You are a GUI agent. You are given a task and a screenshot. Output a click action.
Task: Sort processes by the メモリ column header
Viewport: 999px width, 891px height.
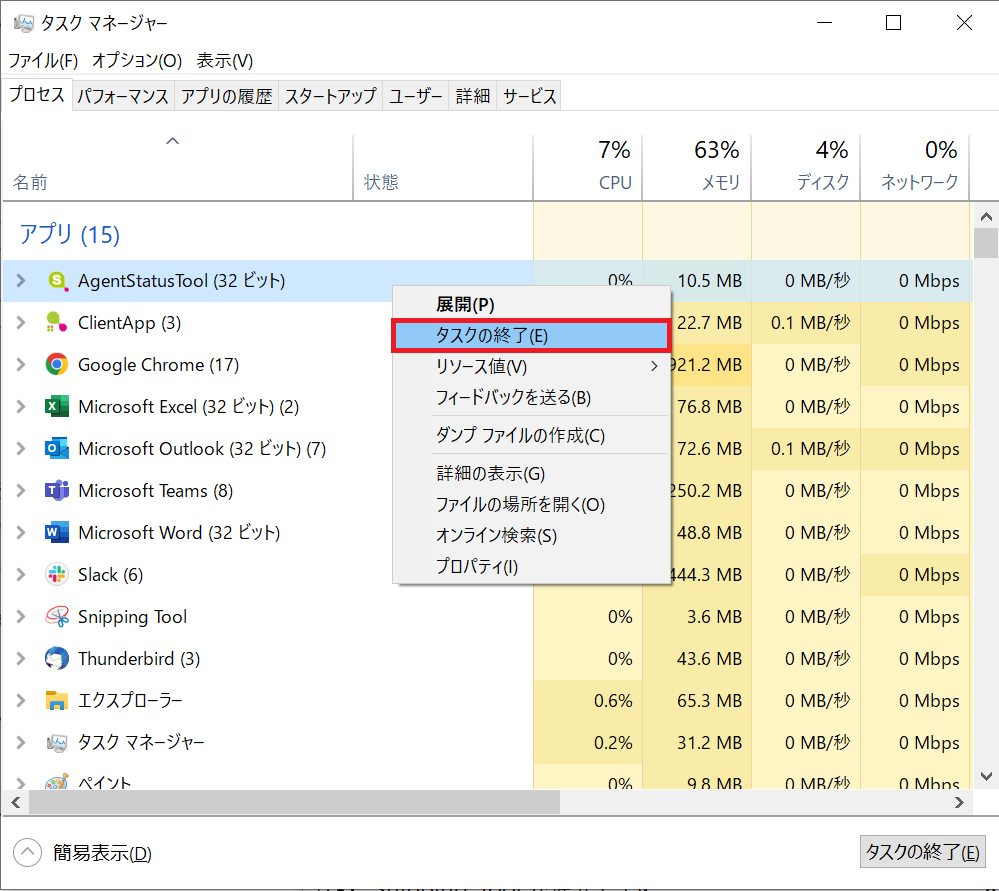697,167
